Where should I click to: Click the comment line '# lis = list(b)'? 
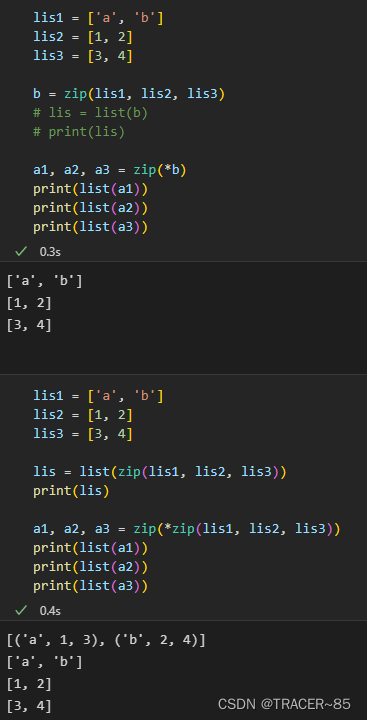90,113
